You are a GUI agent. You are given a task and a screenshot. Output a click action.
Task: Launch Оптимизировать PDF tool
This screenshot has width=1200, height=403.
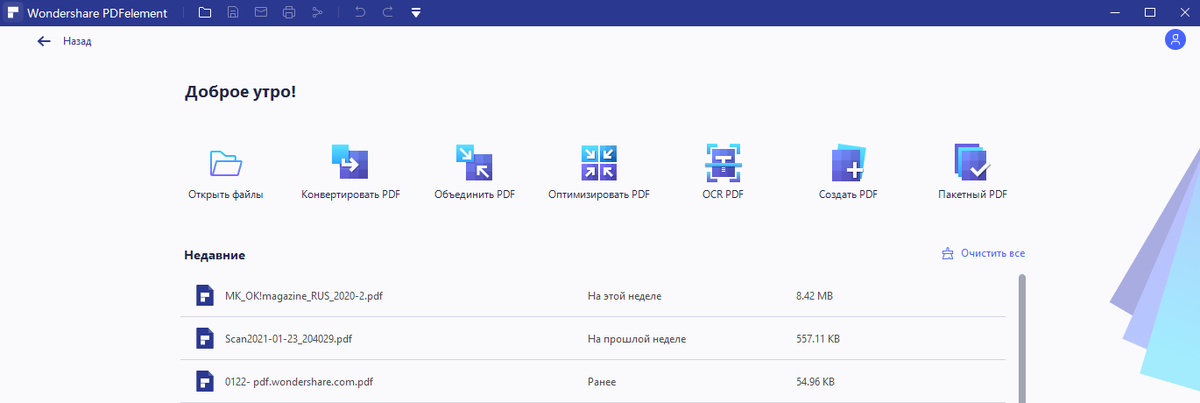[599, 163]
